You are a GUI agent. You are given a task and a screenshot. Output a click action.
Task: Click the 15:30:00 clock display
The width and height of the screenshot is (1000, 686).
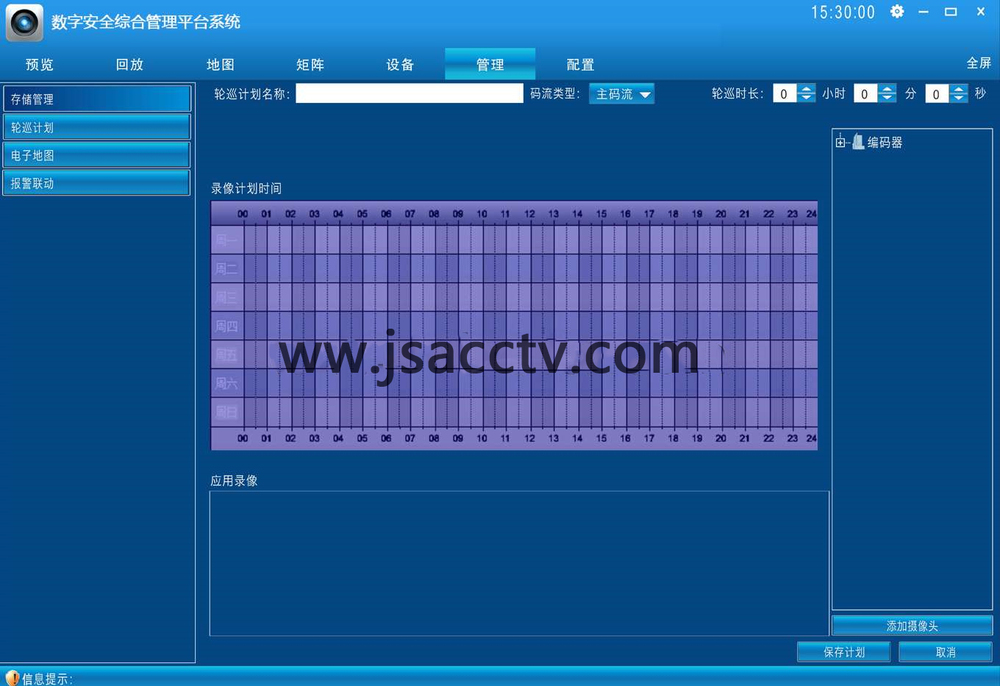[842, 12]
